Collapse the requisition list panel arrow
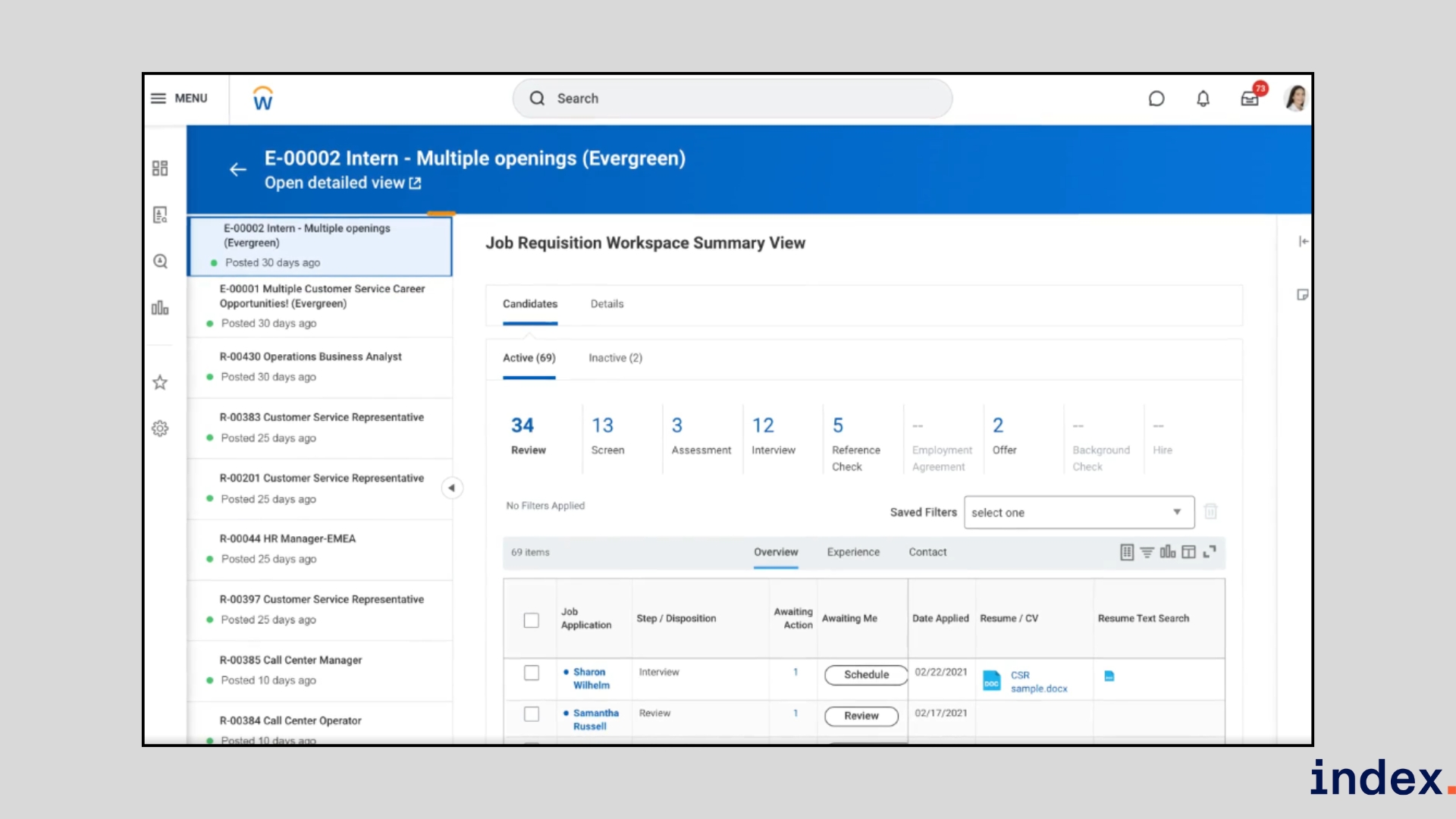 tap(451, 488)
